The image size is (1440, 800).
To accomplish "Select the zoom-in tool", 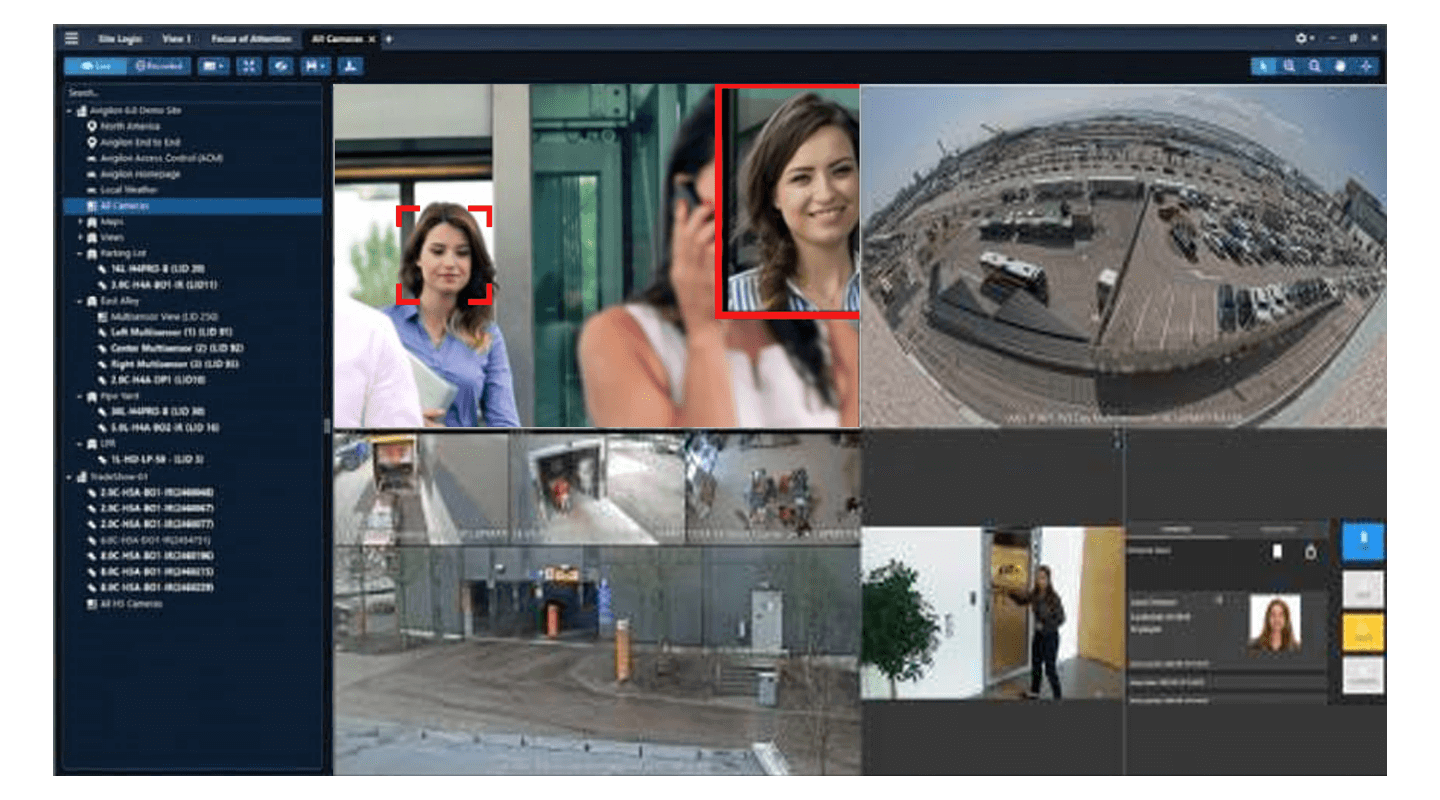I will pyautogui.click(x=1290, y=66).
